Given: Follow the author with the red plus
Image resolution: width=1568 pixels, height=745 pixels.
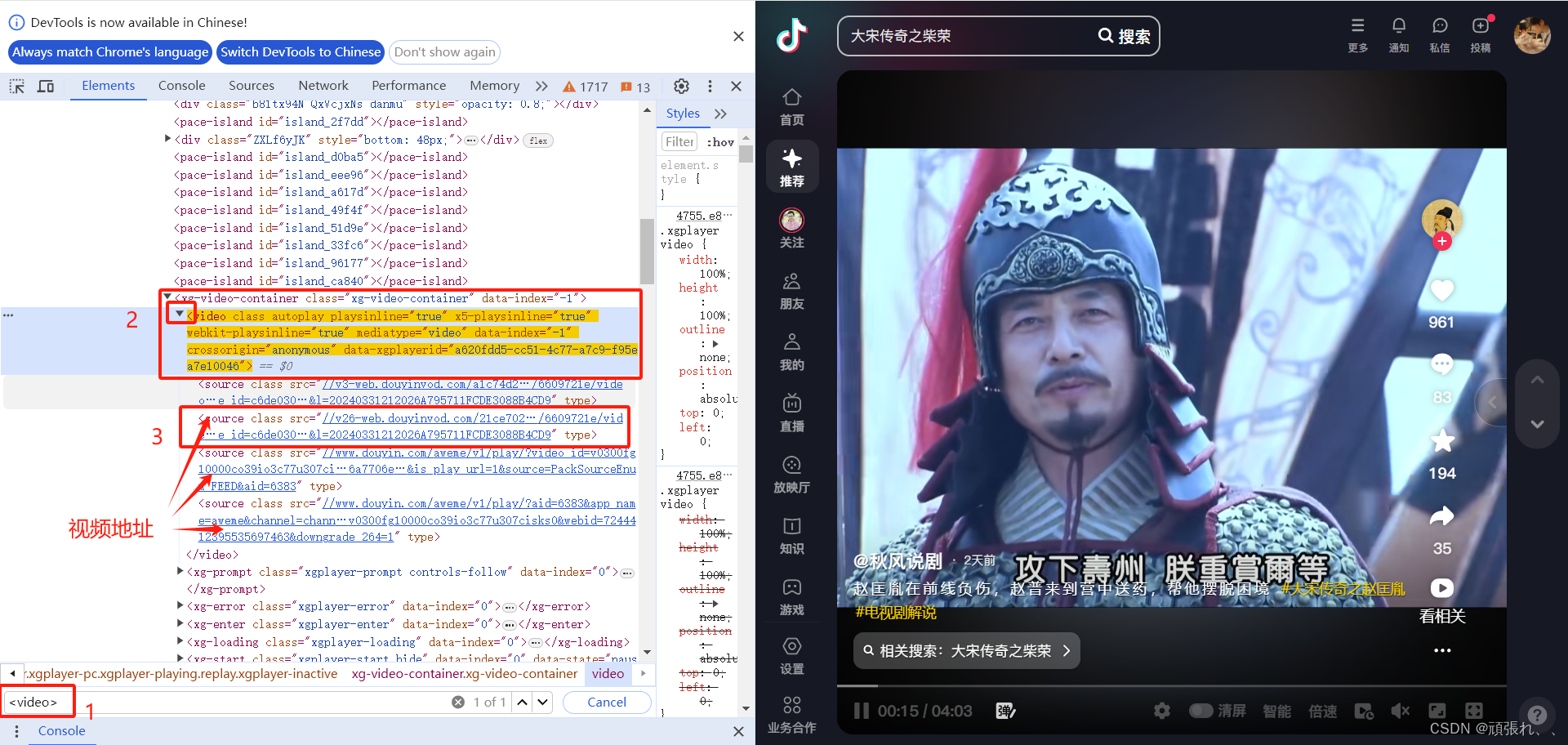Looking at the screenshot, I should (1442, 241).
